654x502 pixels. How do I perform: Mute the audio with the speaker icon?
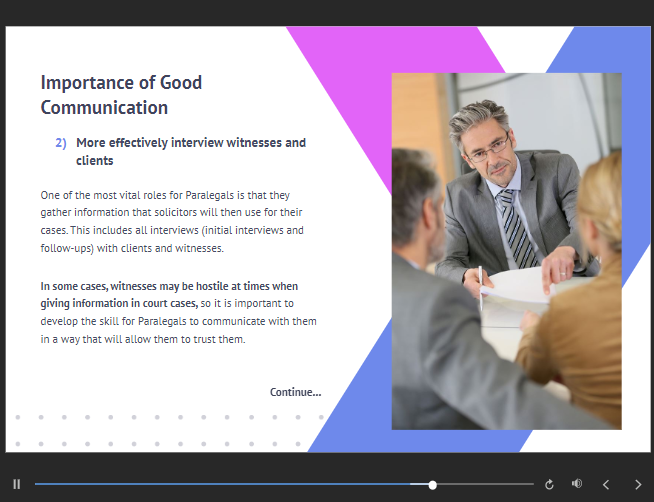pyautogui.click(x=577, y=484)
